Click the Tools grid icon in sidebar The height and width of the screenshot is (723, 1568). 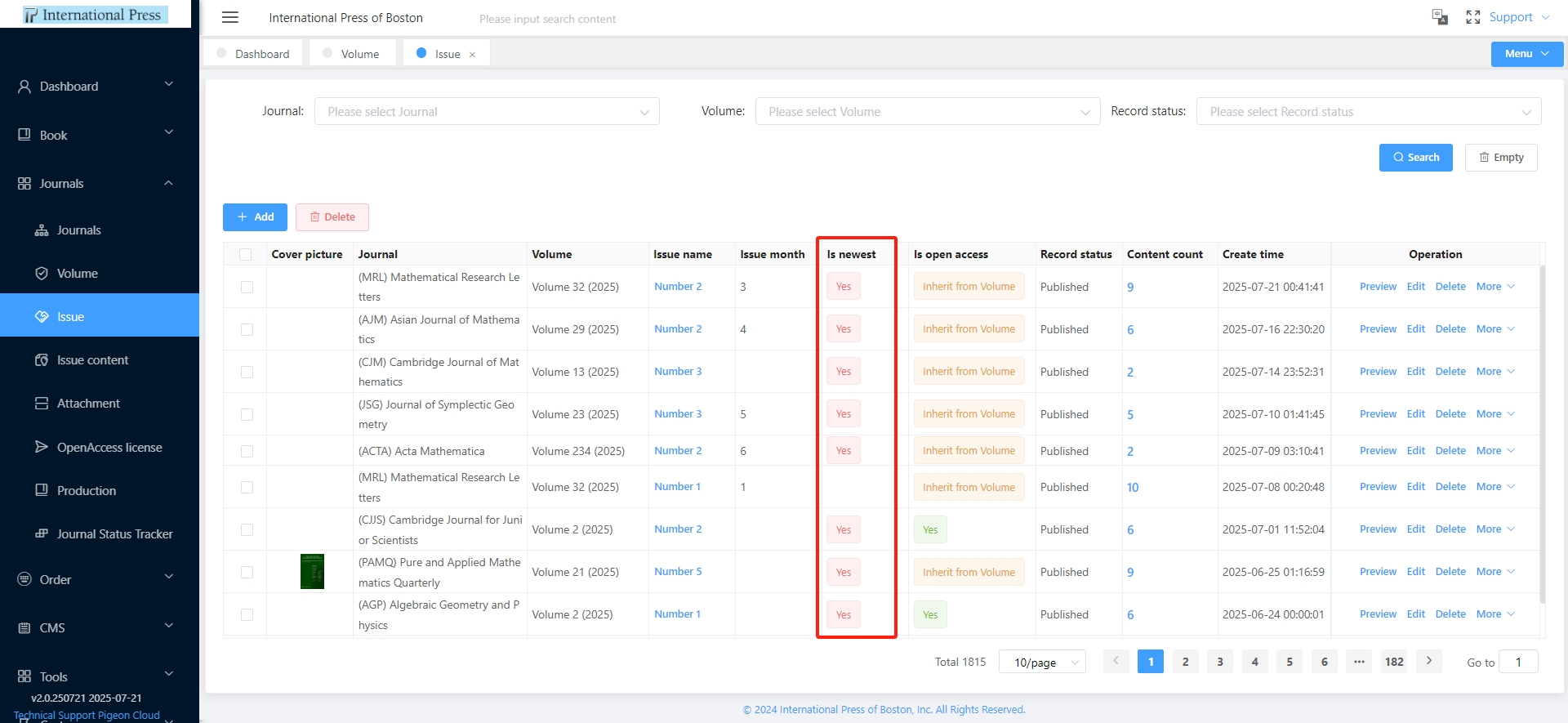point(24,676)
